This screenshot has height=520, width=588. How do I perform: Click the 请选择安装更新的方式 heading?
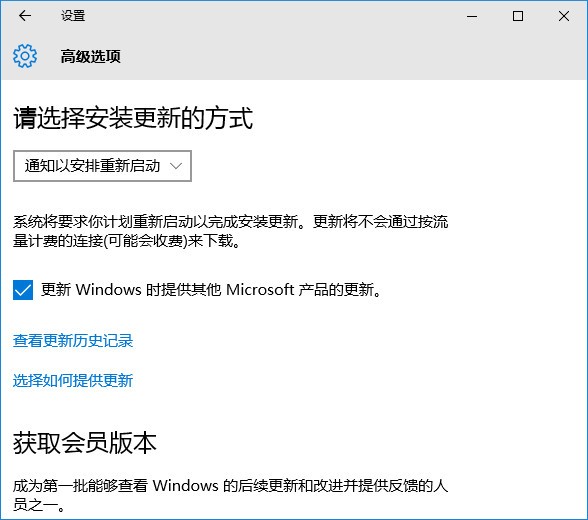tap(133, 118)
